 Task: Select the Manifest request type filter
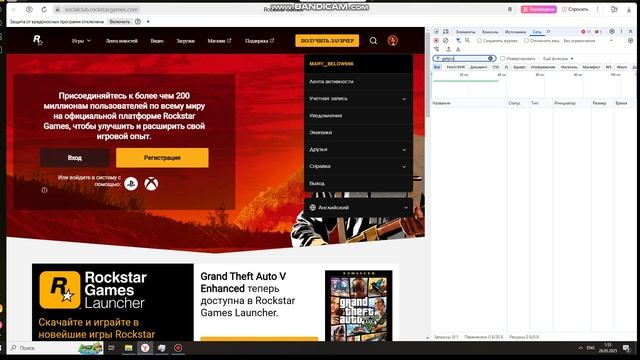tap(591, 67)
